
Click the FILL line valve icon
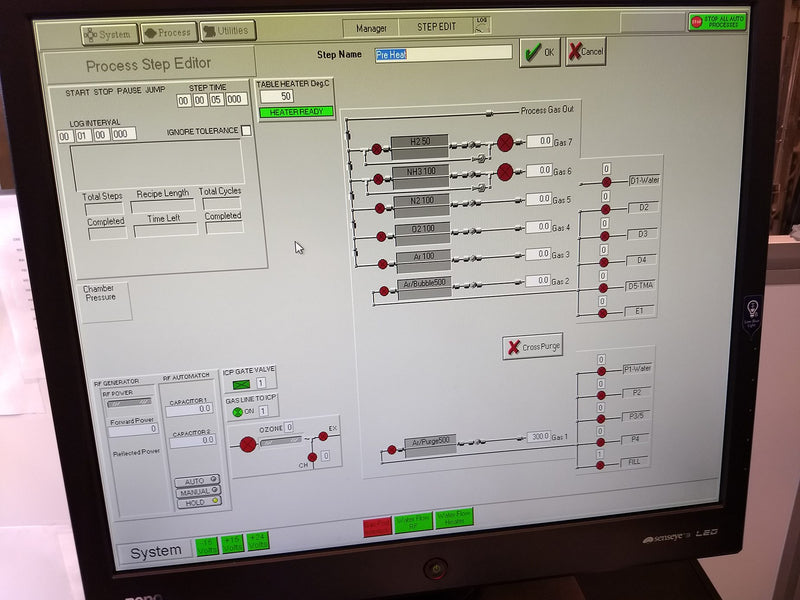click(601, 463)
